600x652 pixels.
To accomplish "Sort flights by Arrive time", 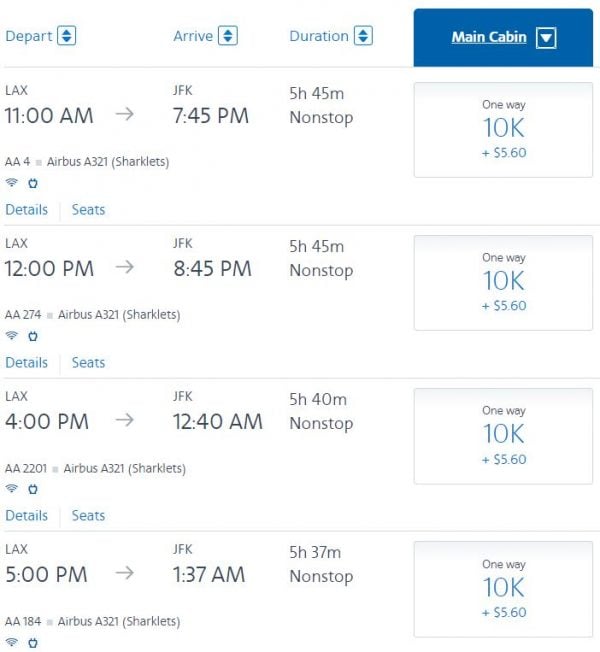I will (227, 36).
